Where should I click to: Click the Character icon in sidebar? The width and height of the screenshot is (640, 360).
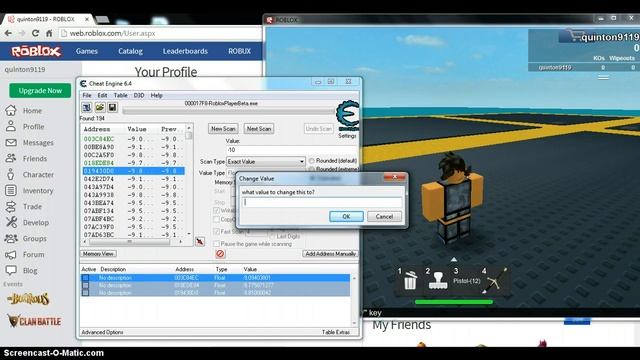tap(11, 174)
